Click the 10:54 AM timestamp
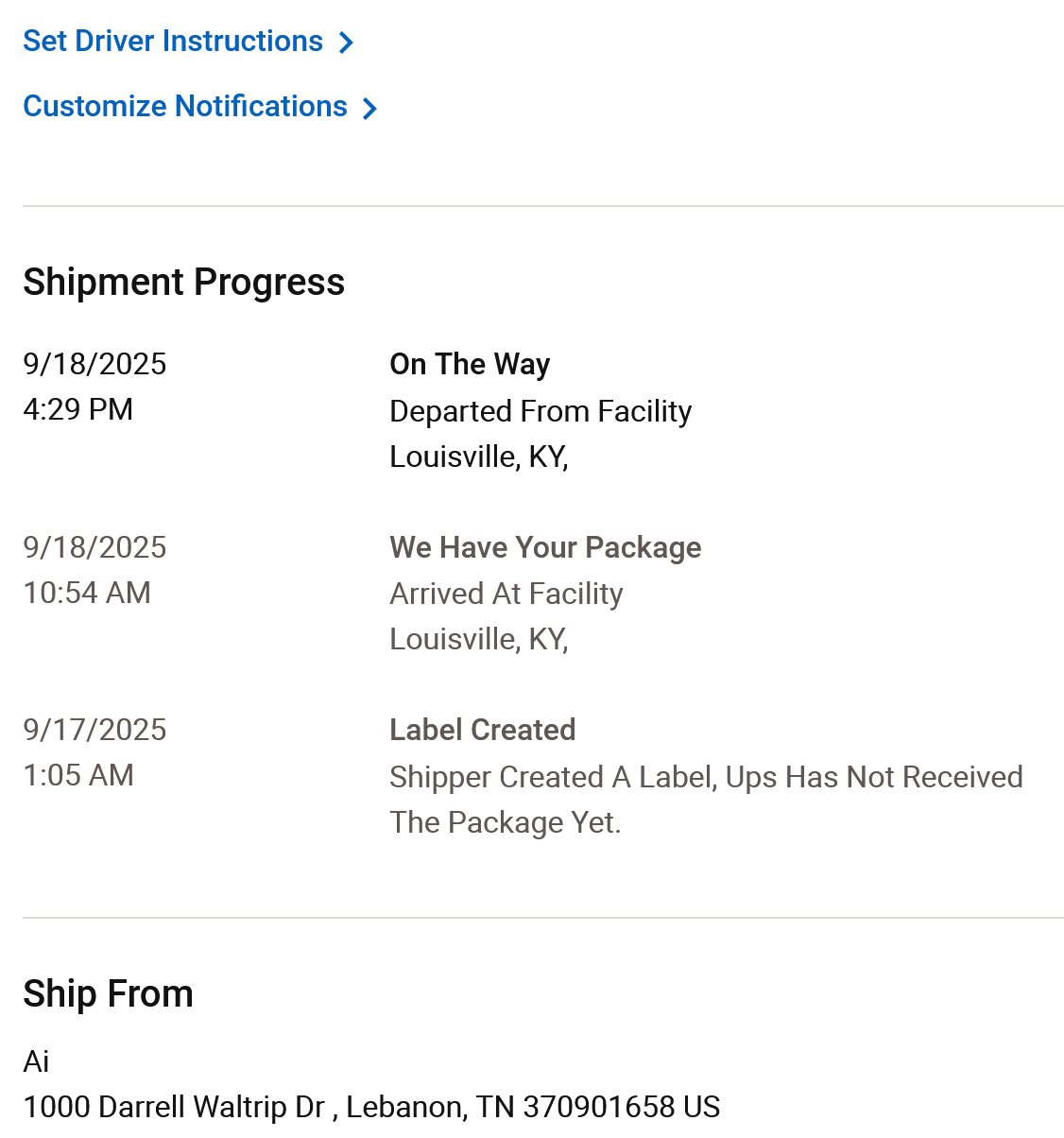 click(87, 593)
